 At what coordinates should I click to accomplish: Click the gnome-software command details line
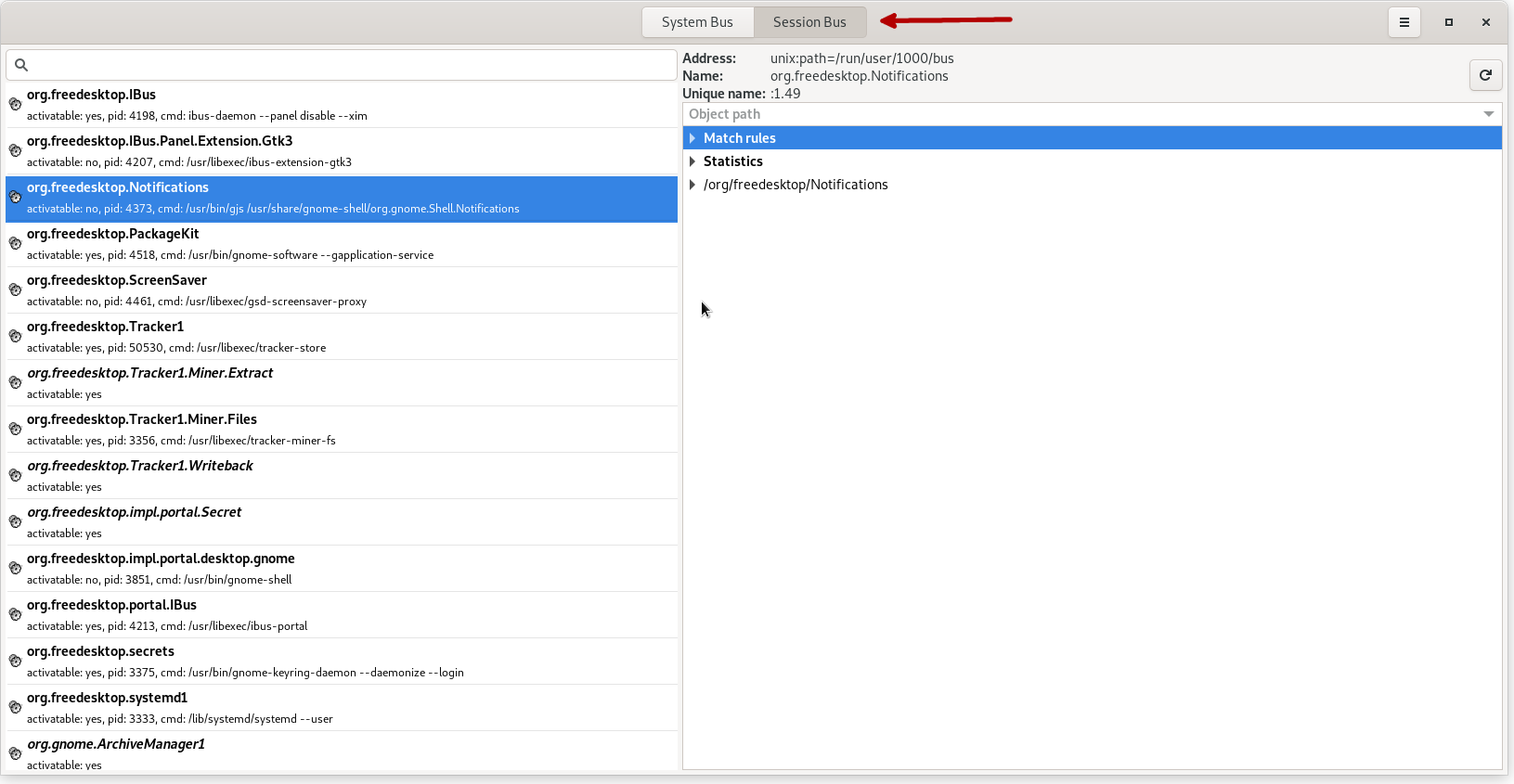(x=230, y=255)
